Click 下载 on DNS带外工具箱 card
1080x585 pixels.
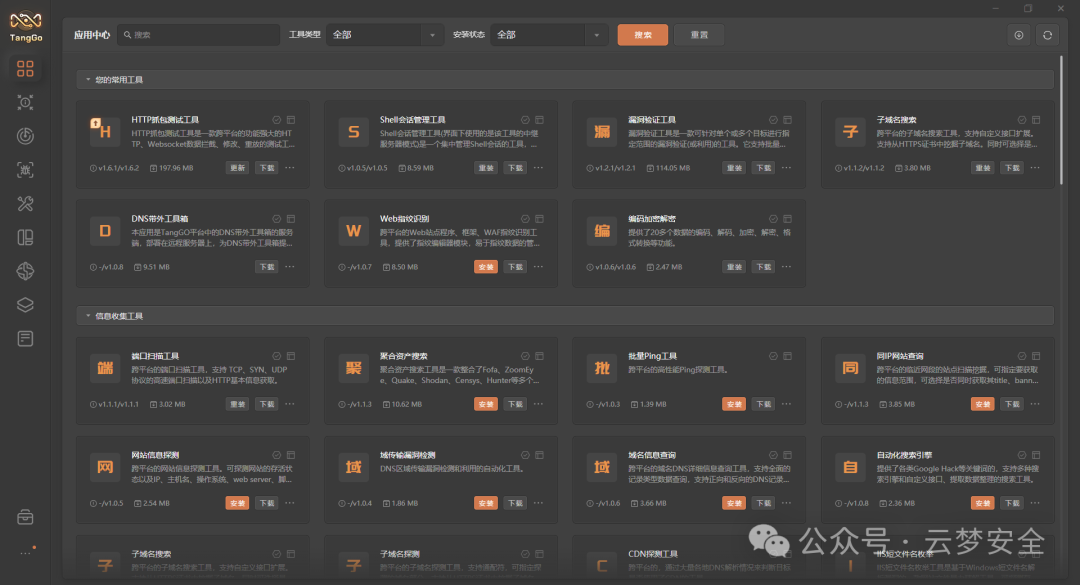click(x=267, y=267)
